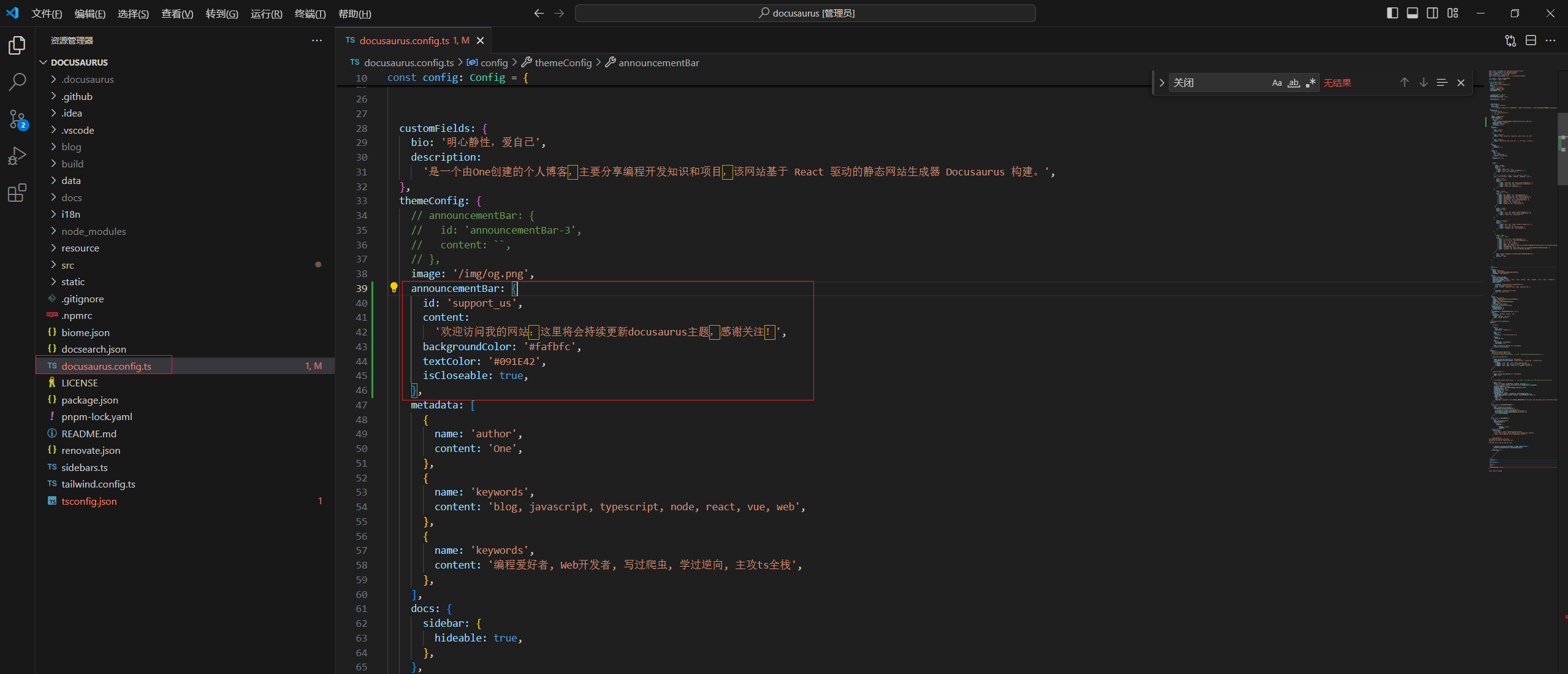
Task: Open tsconfig.json in the explorer
Action: [x=185, y=501]
